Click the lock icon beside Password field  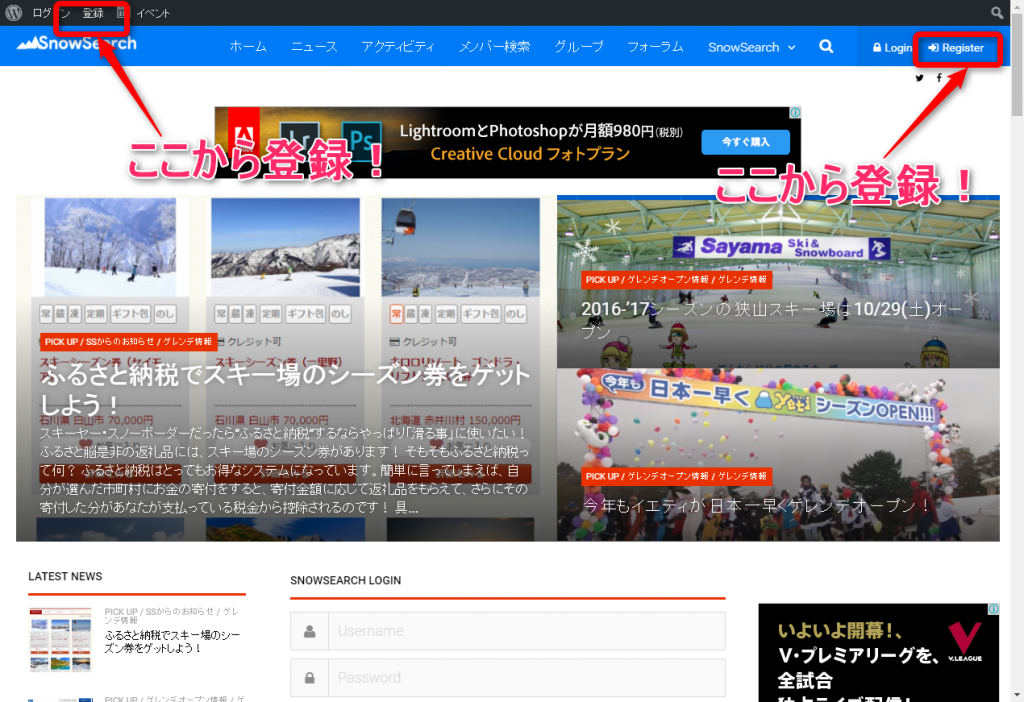[310, 678]
